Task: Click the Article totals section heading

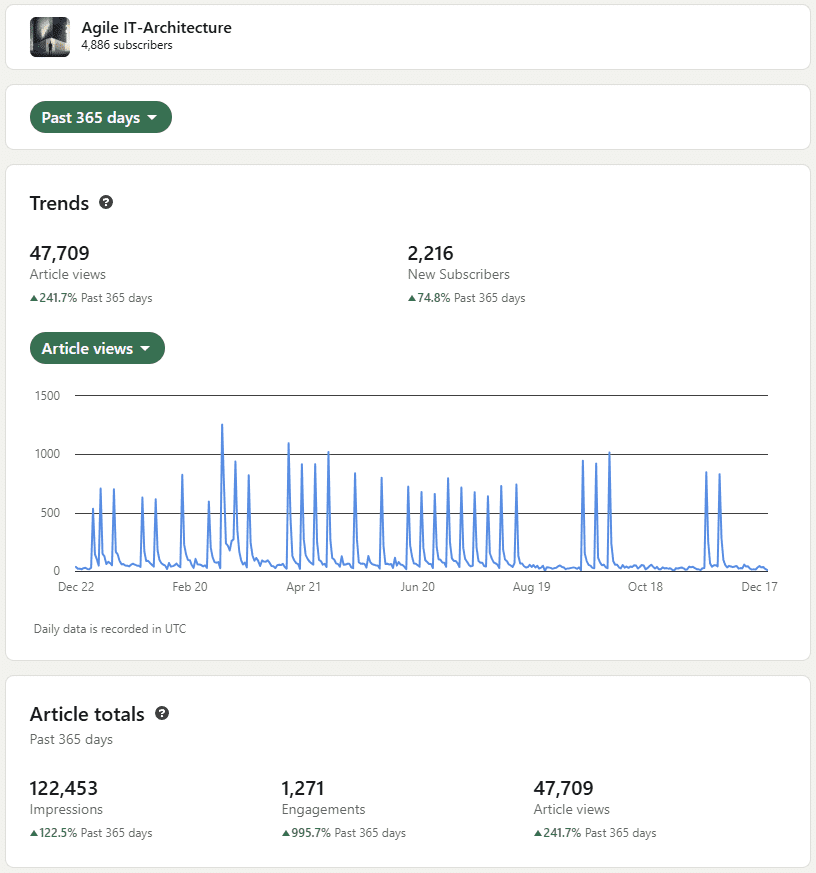Action: click(87, 714)
